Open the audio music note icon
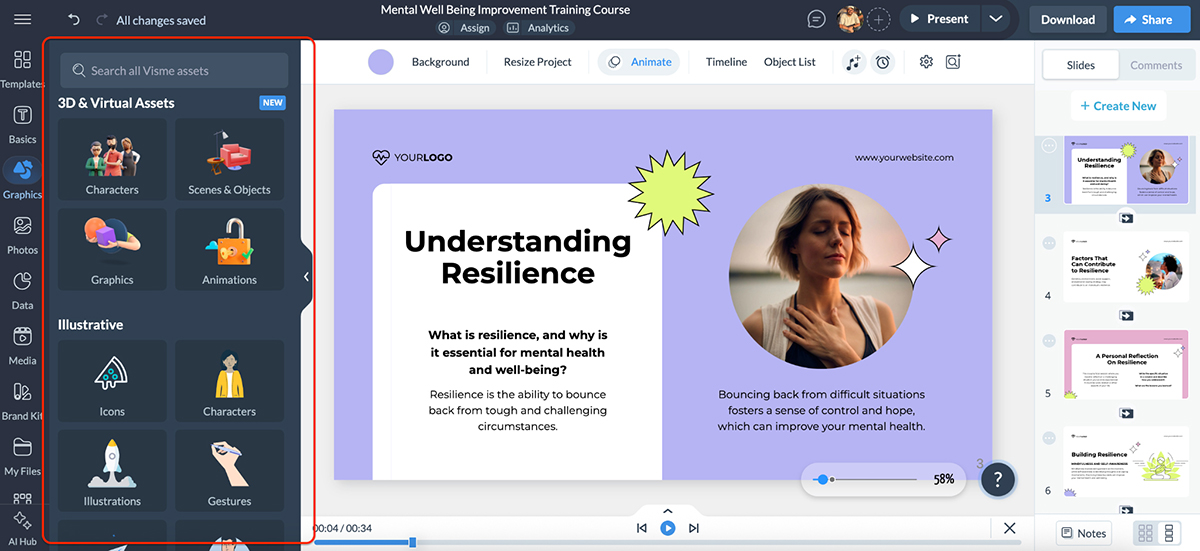 pyautogui.click(x=853, y=62)
